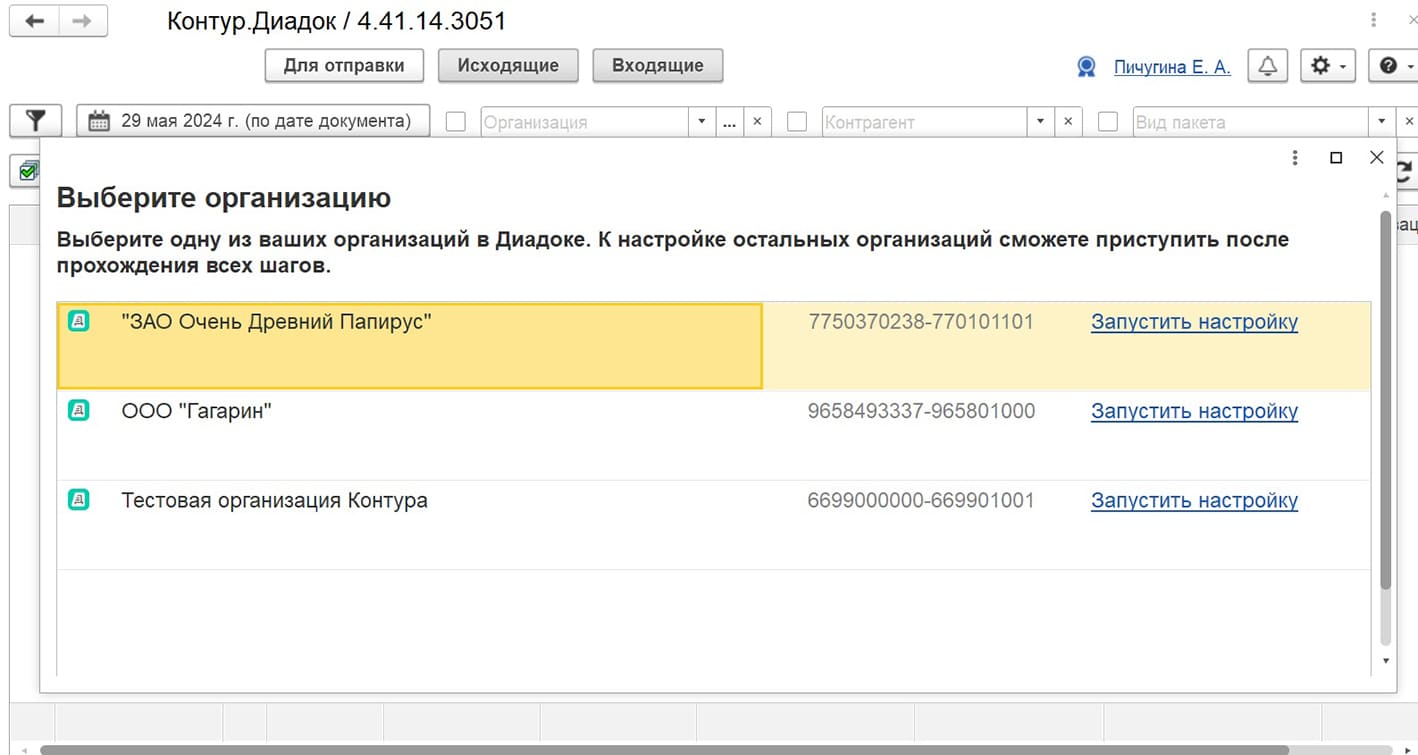Enable the Организация filter checkbox
The width and height of the screenshot is (1418, 755).
pos(456,122)
